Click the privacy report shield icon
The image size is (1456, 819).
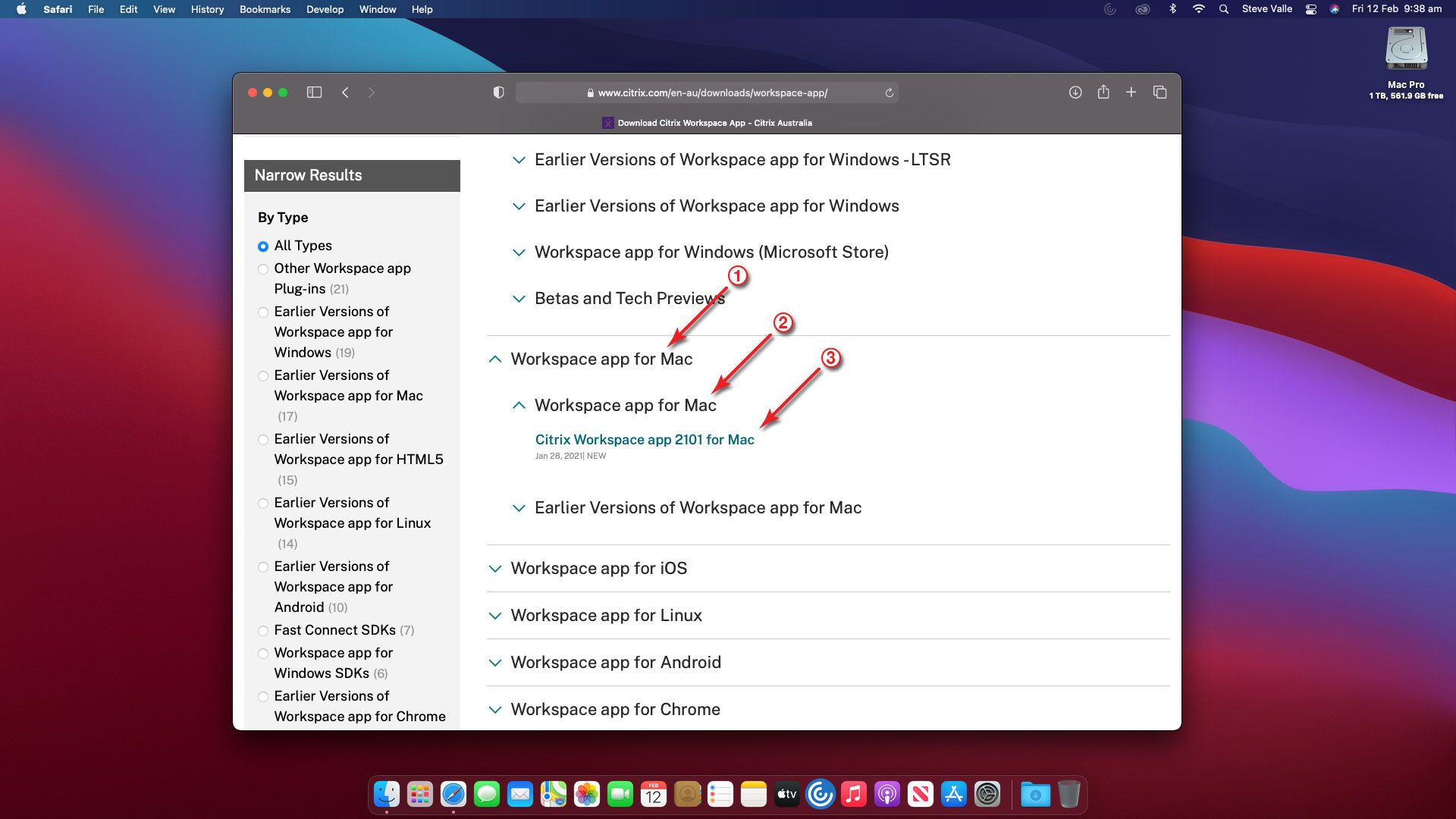pos(498,93)
